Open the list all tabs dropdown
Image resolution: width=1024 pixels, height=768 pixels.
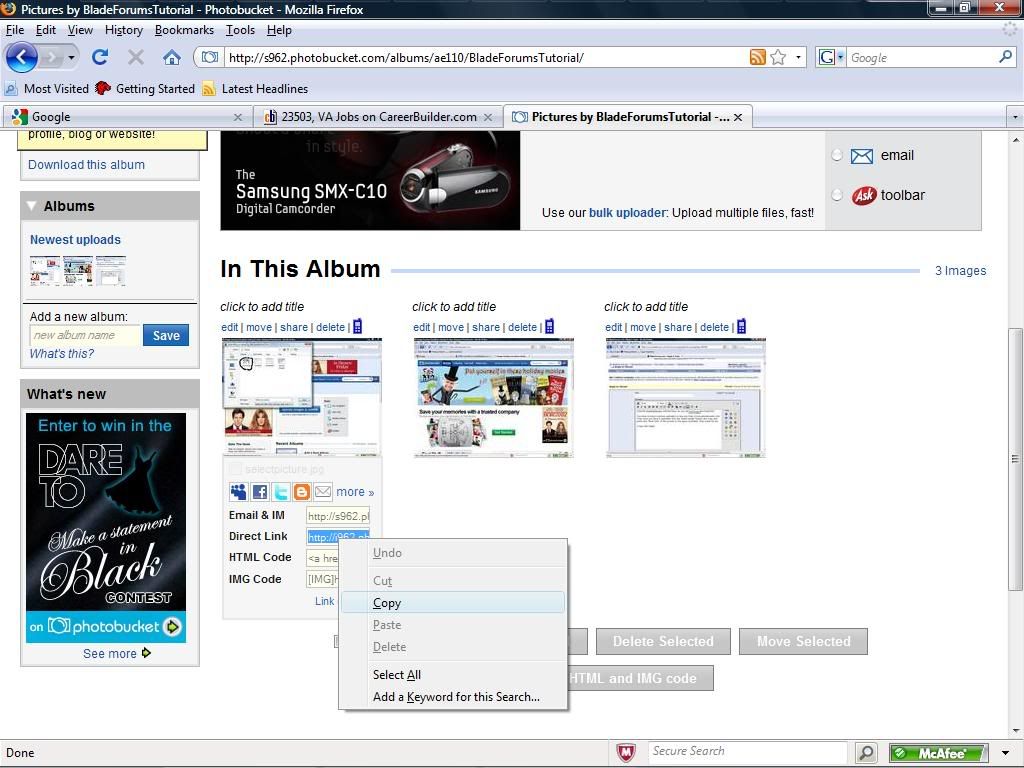coord(1015,118)
